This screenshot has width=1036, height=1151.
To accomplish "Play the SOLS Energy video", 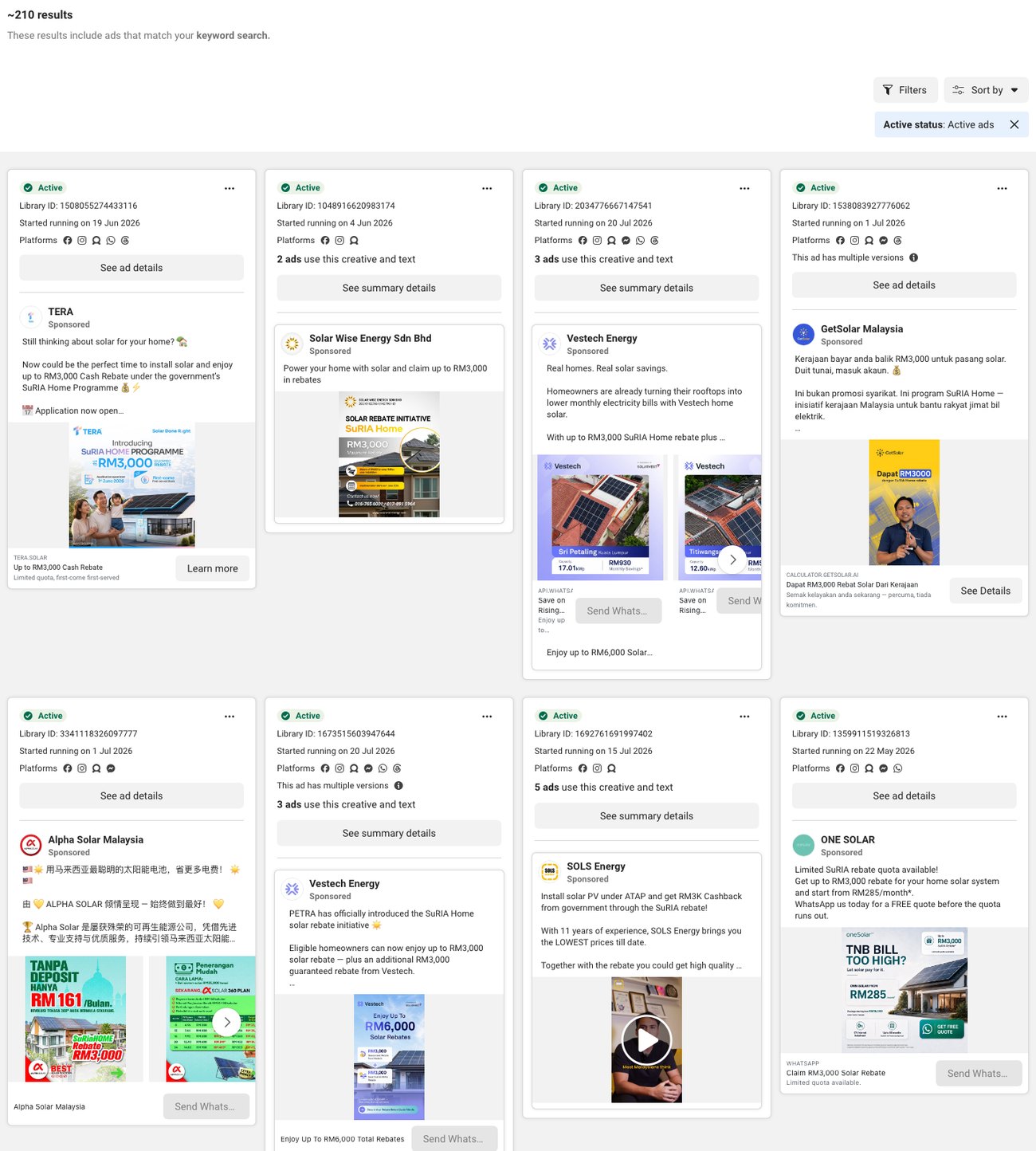I will 646,1040.
